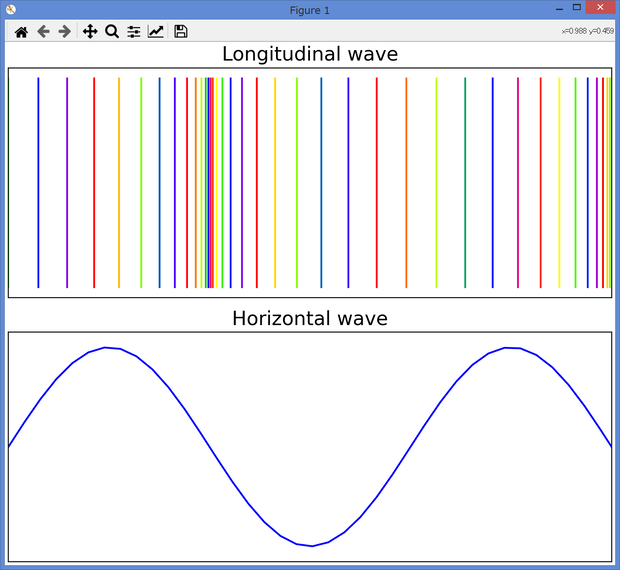
Task: Maximize the Figure 1 window
Action: point(577,8)
